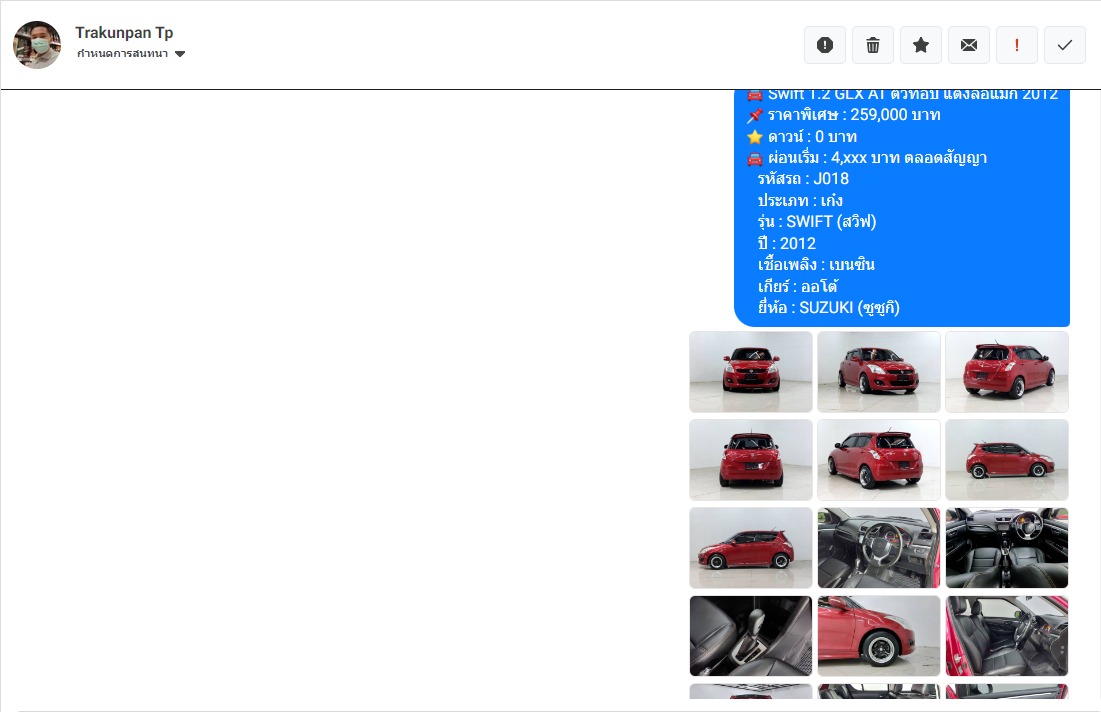This screenshot has height=712, width=1101.
Task: Click the blue Swift car details message bubble
Action: pyautogui.click(x=902, y=209)
